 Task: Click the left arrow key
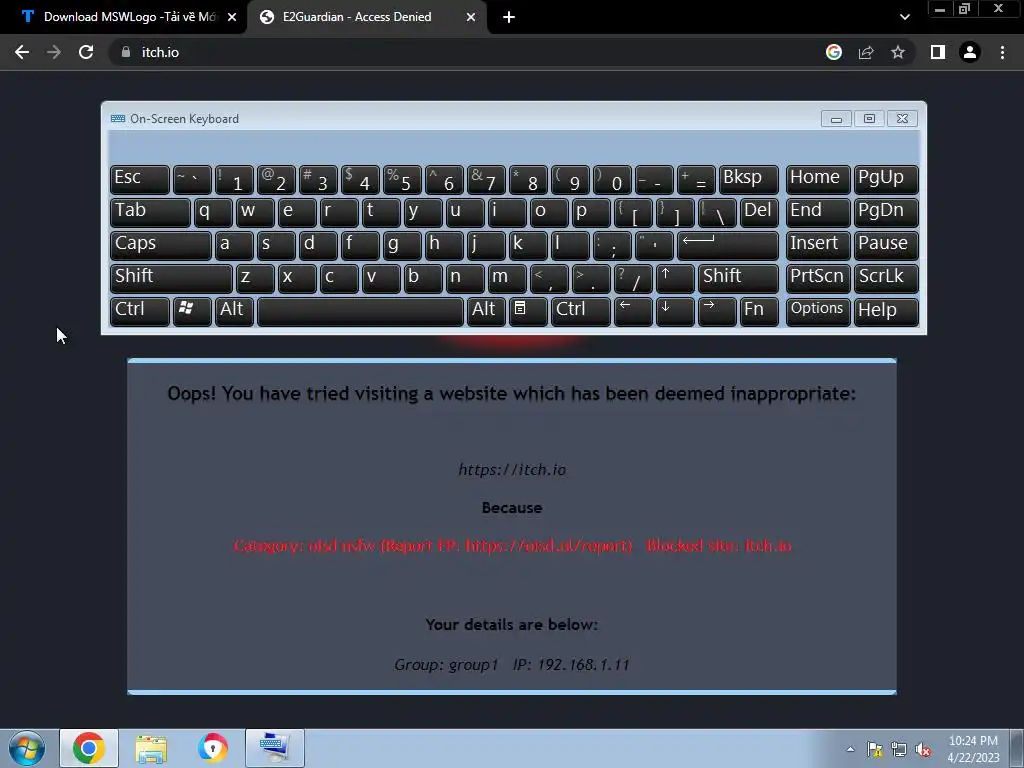point(633,312)
